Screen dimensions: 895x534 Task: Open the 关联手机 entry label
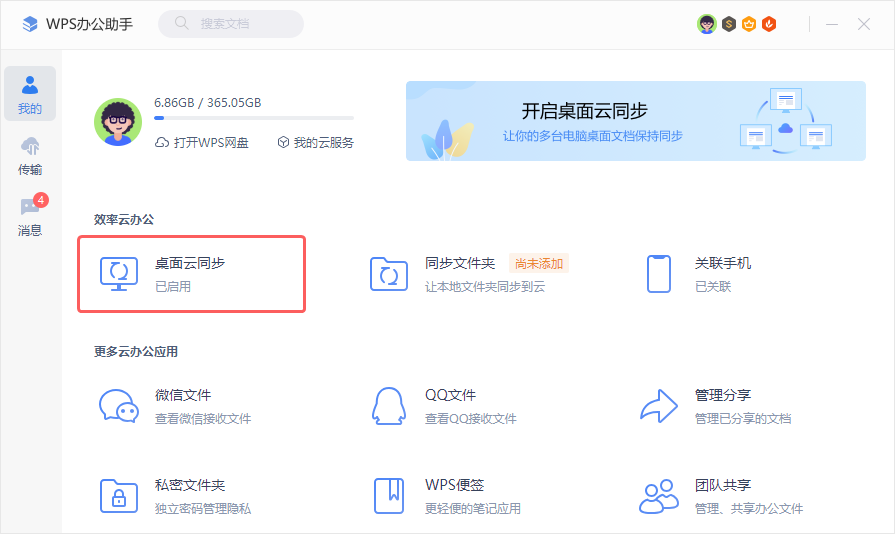click(x=723, y=263)
